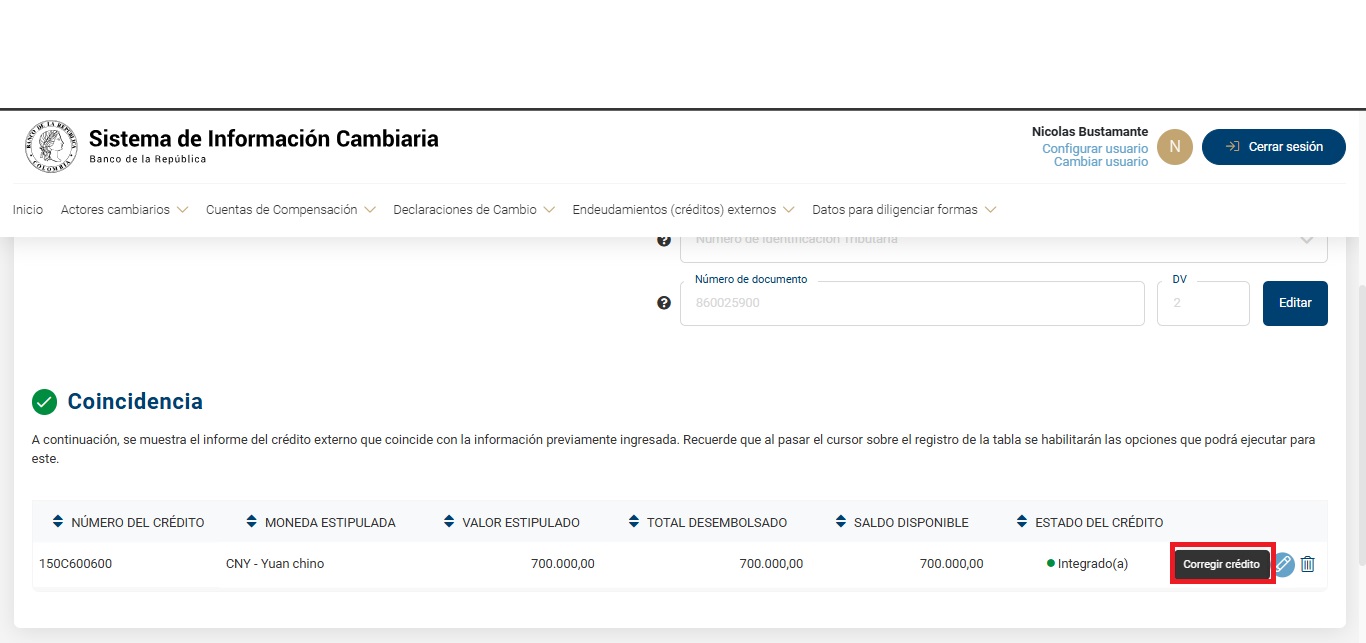The width and height of the screenshot is (1366, 643).
Task: Click the trash delete icon for credit 150C600600
Action: (1307, 564)
